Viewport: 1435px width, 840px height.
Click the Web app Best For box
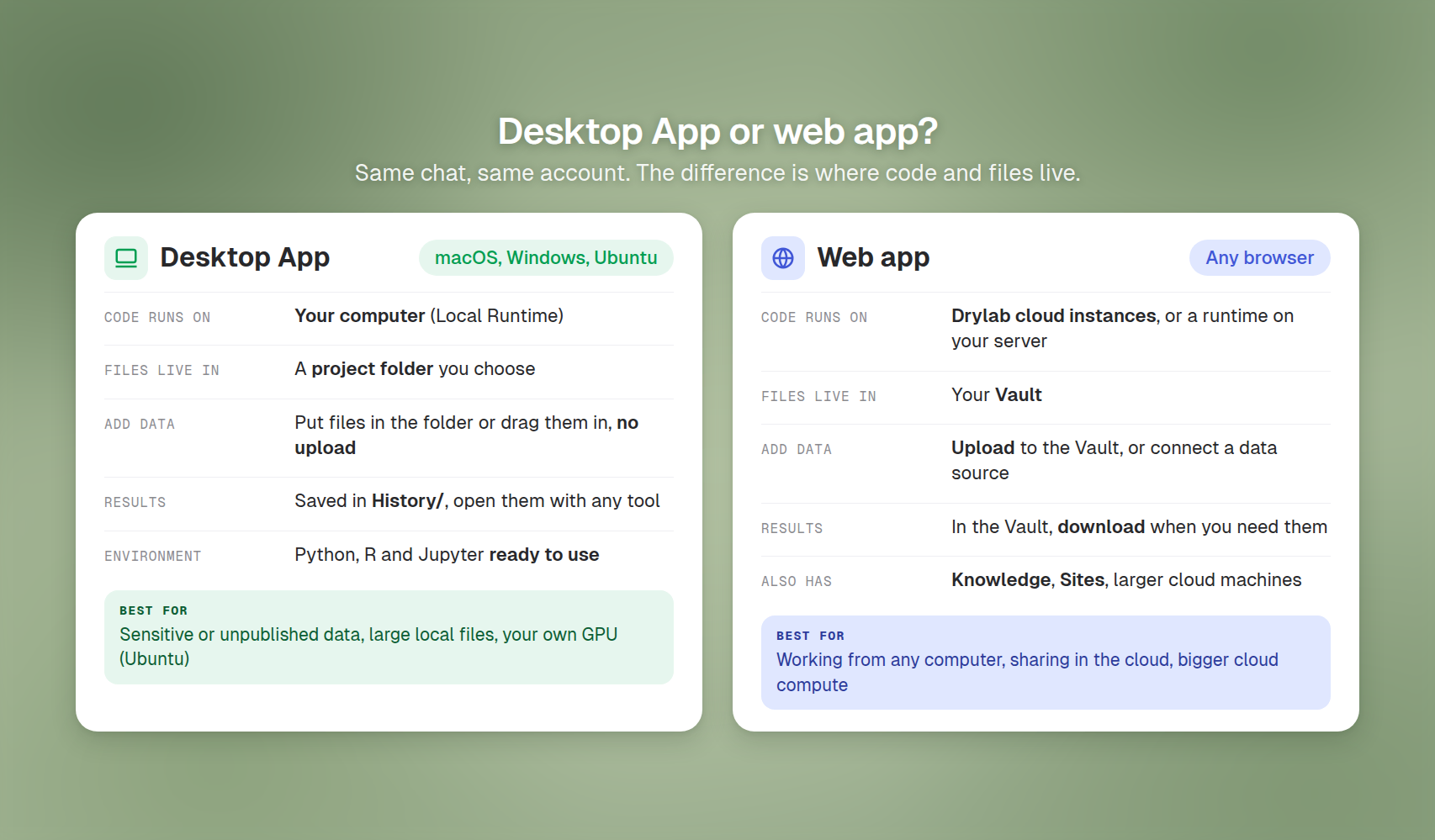(x=1046, y=663)
